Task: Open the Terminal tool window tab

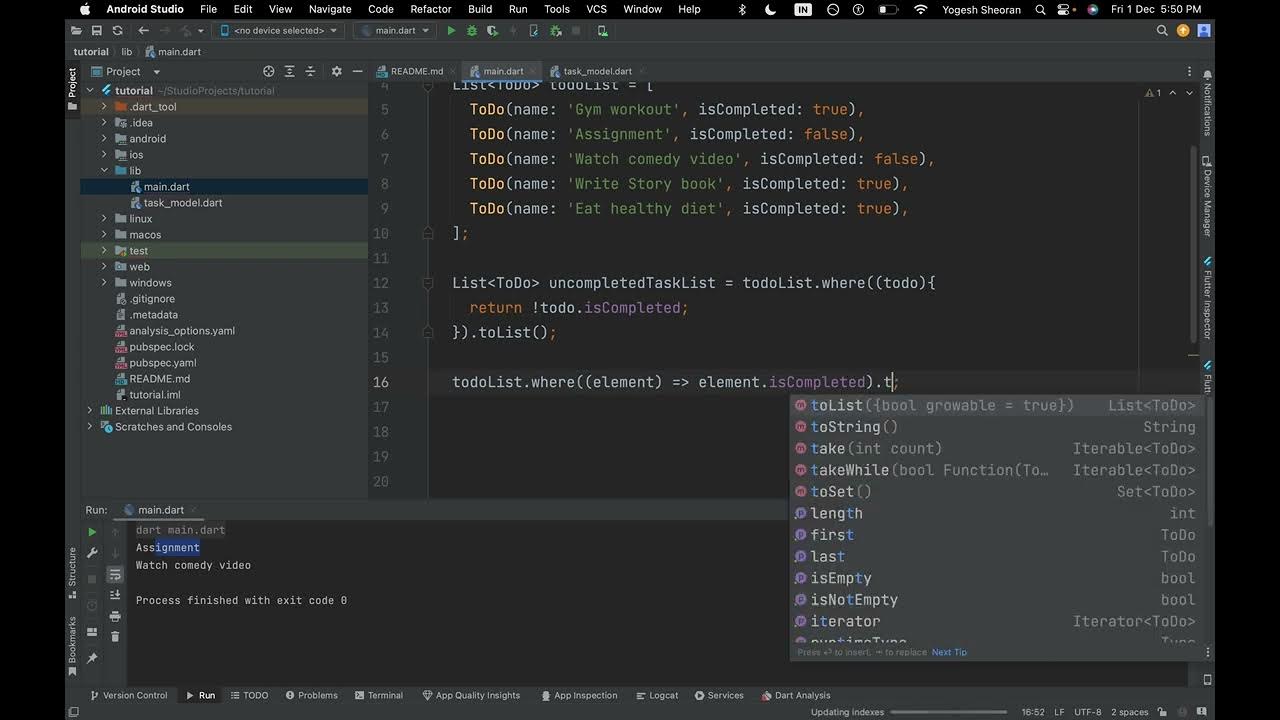Action: (x=378, y=695)
